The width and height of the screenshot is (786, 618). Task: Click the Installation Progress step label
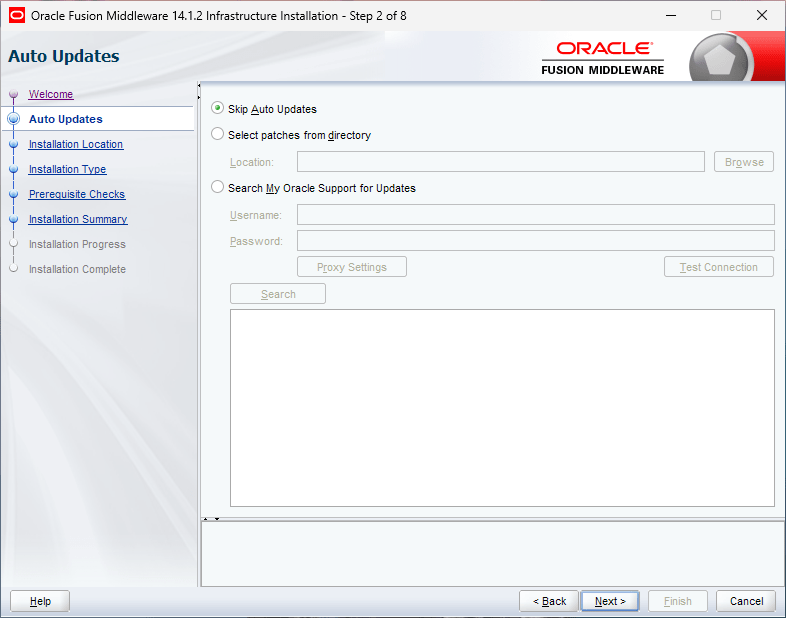[x=77, y=245]
